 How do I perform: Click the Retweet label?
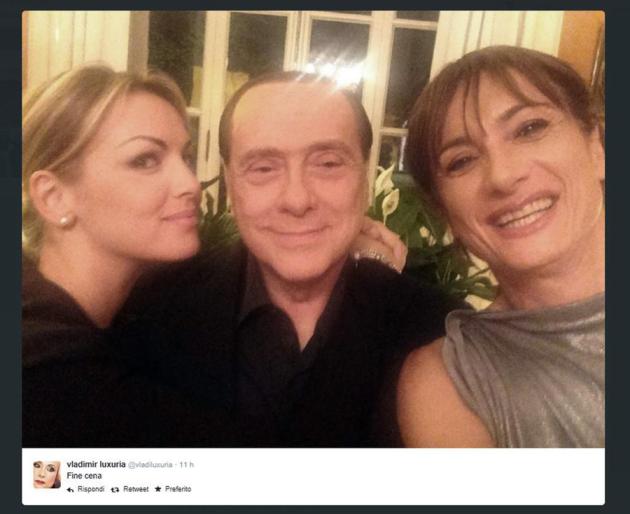coord(136,489)
